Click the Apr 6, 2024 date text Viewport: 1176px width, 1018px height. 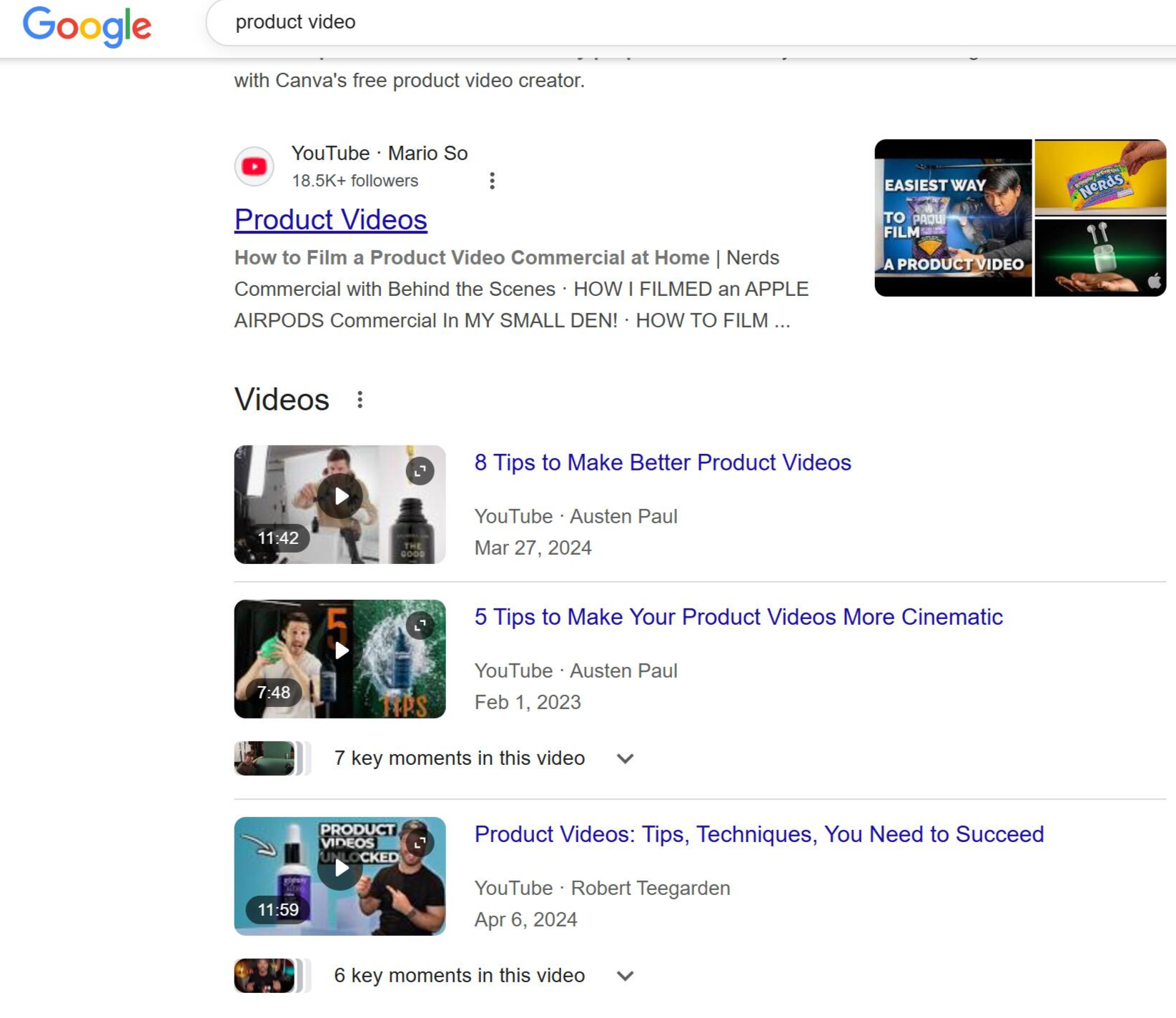pos(525,919)
